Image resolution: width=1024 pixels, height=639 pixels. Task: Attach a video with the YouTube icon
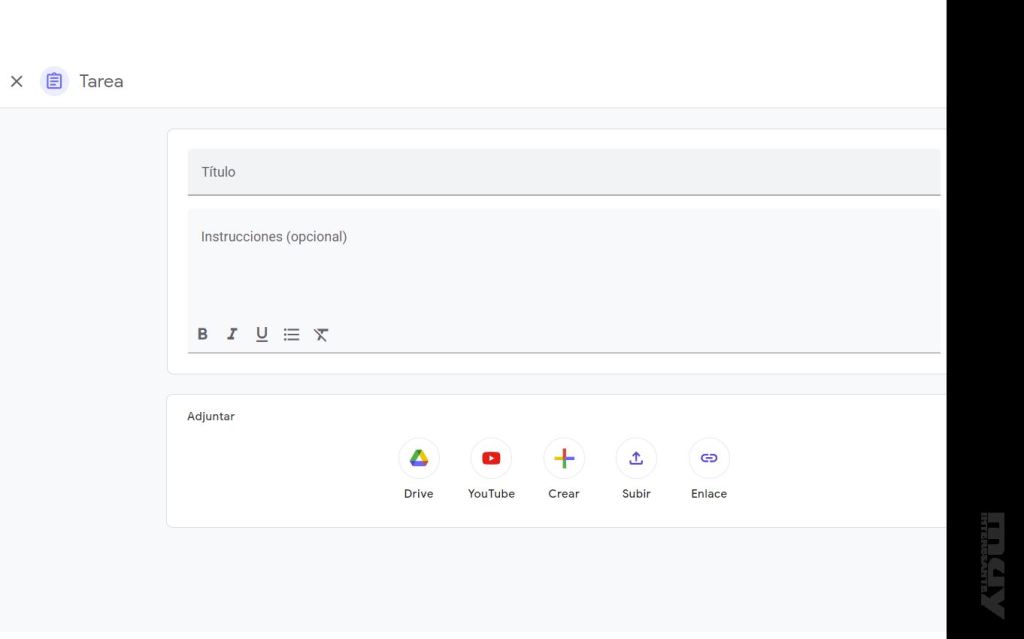[x=491, y=458]
